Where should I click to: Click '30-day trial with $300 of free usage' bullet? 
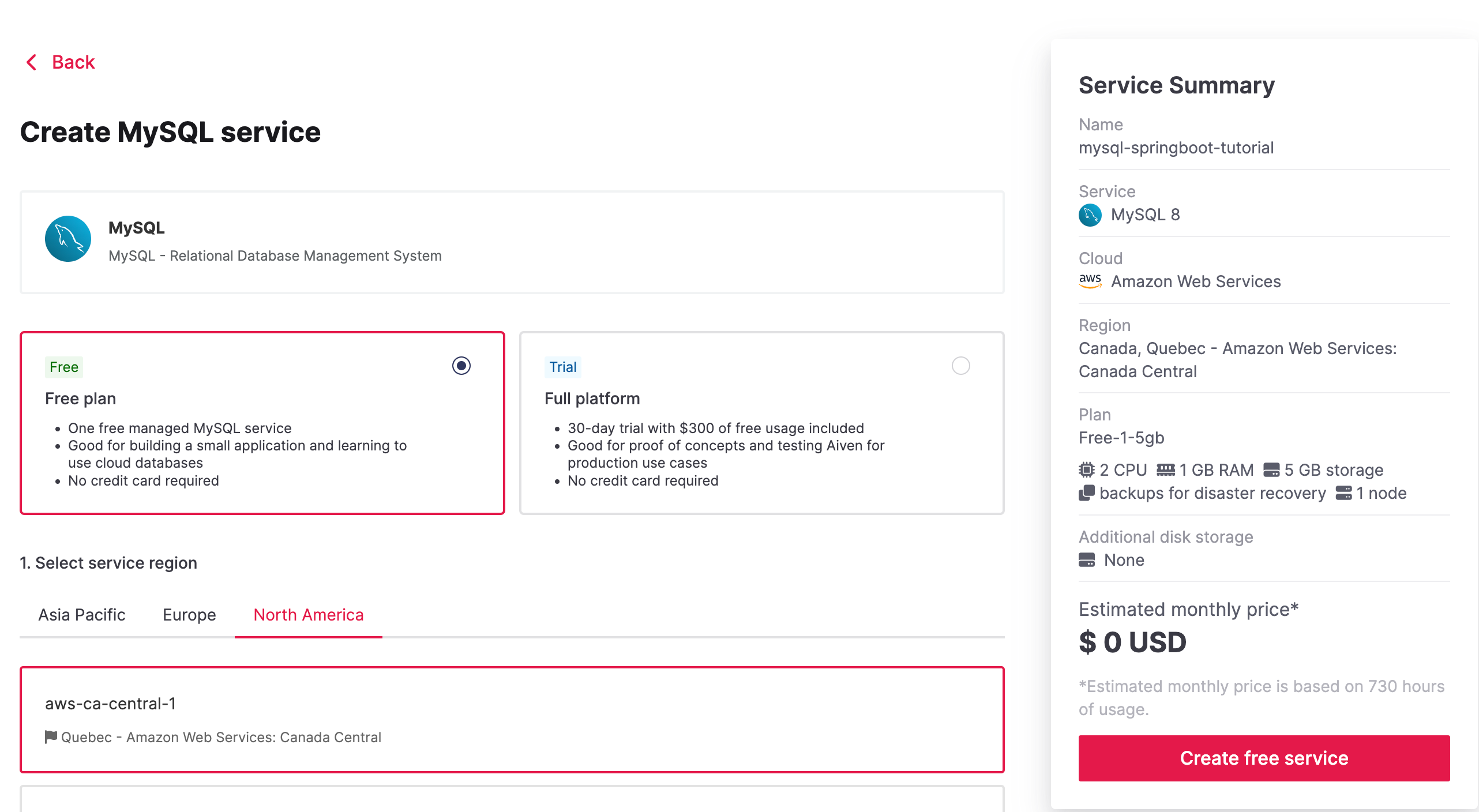tap(716, 428)
